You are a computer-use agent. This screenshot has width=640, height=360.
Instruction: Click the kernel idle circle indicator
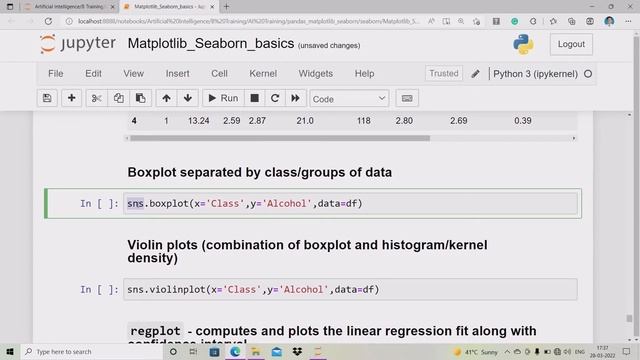tap(588, 74)
